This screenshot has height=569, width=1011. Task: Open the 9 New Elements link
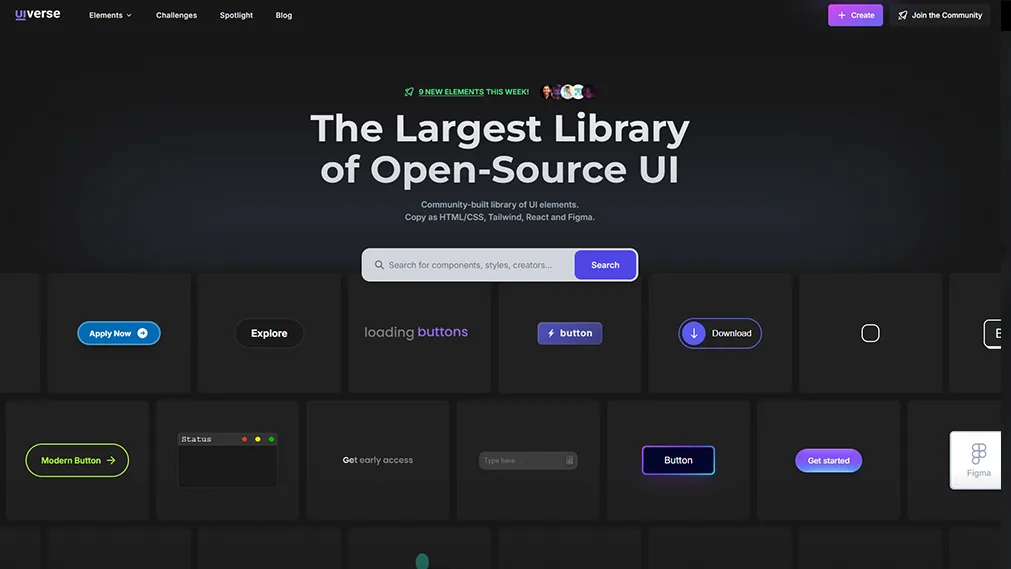click(x=451, y=92)
